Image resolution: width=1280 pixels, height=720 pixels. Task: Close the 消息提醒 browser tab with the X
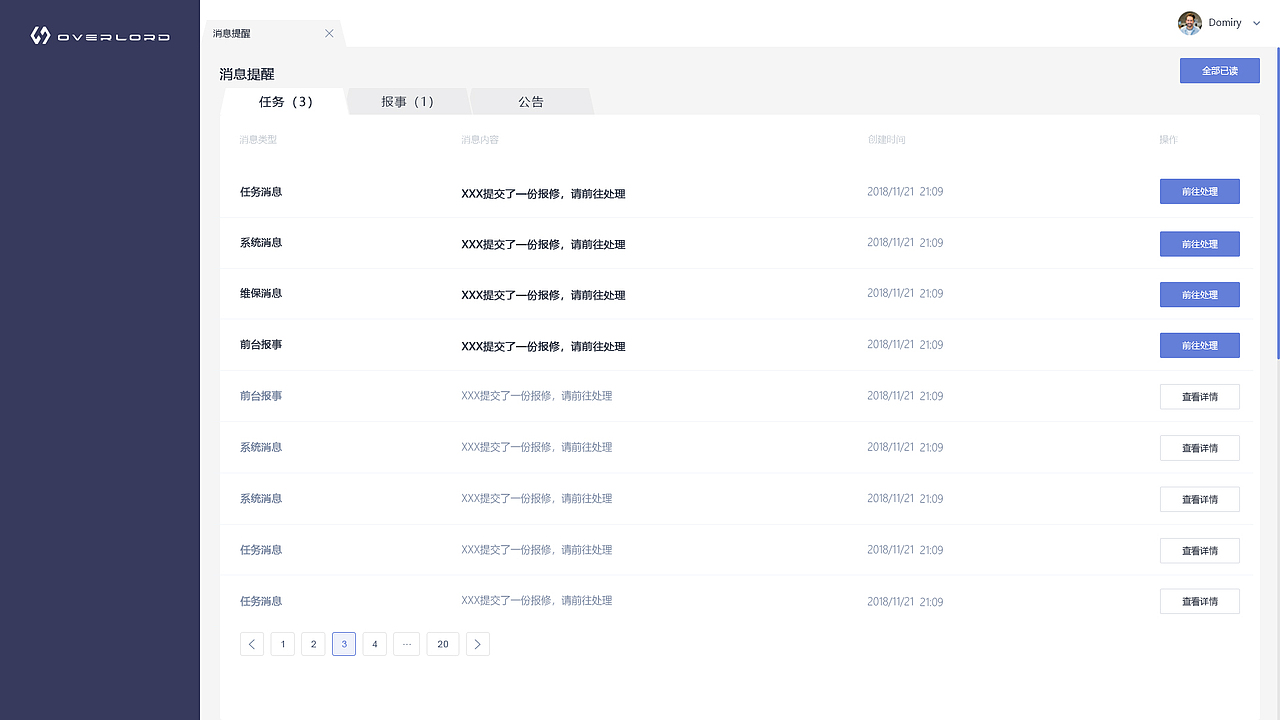pos(329,32)
